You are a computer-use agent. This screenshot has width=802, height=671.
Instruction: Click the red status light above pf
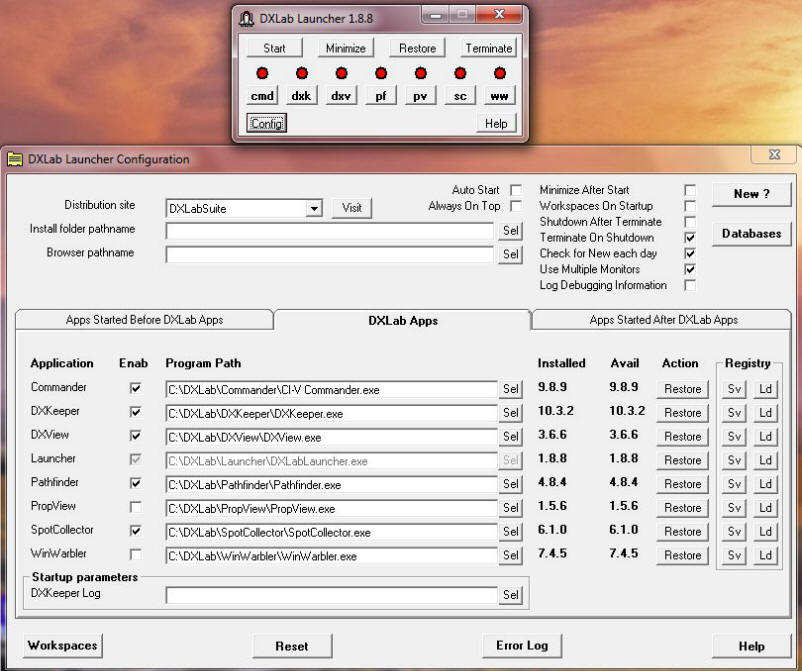pyautogui.click(x=381, y=73)
